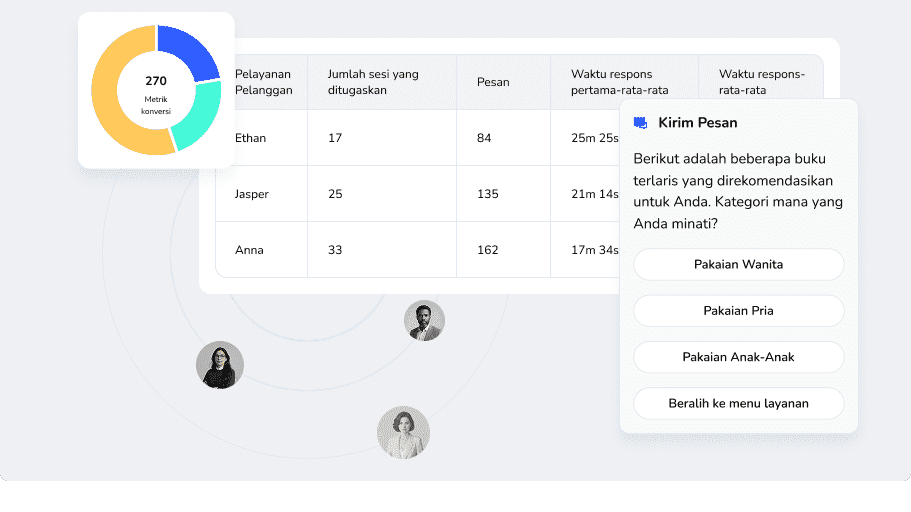
Task: Select the Pakaian Wanita option
Action: pos(738,265)
